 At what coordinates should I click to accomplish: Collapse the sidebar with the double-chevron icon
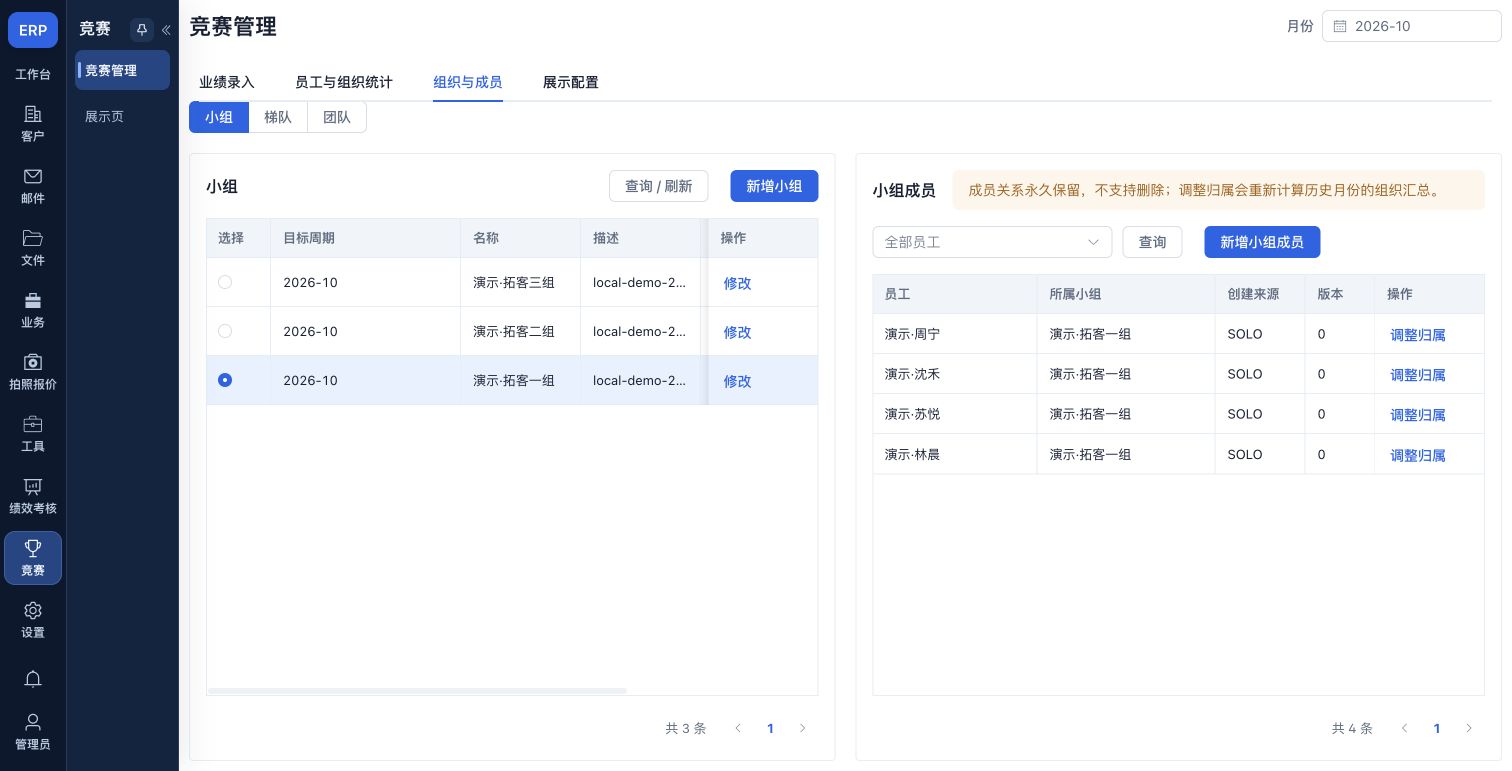(x=166, y=30)
